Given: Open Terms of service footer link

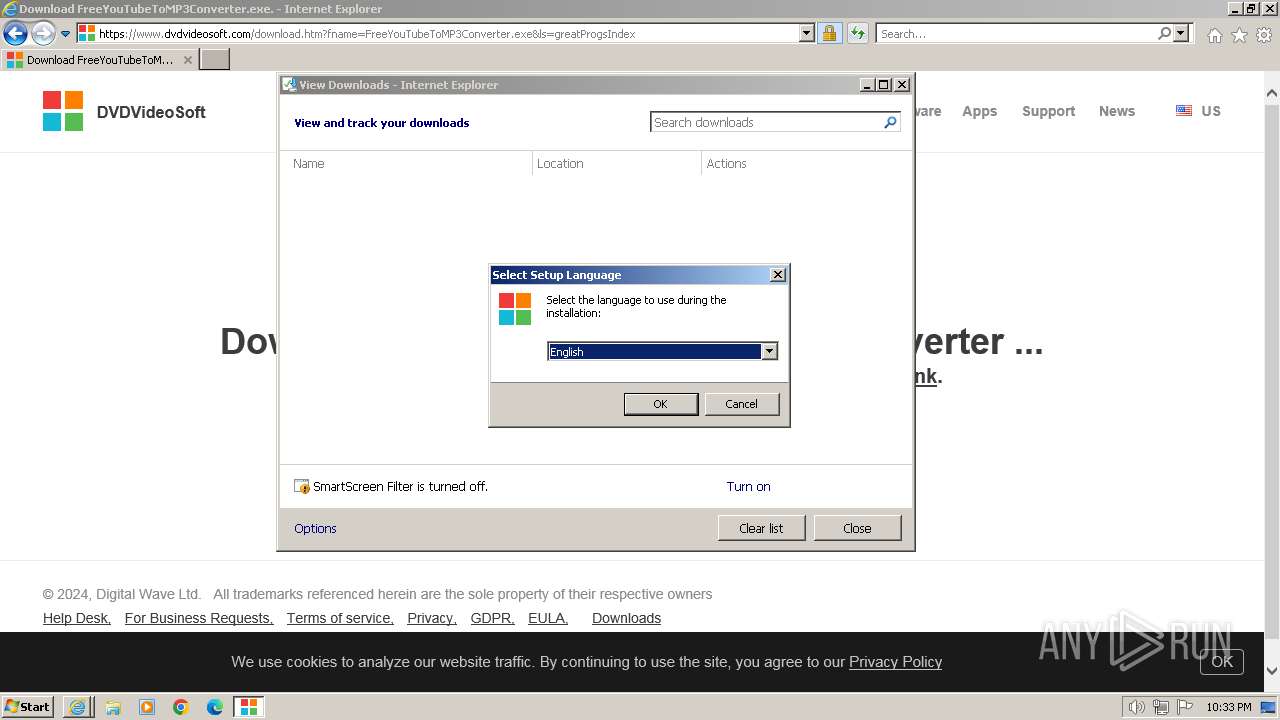Looking at the screenshot, I should click(340, 618).
